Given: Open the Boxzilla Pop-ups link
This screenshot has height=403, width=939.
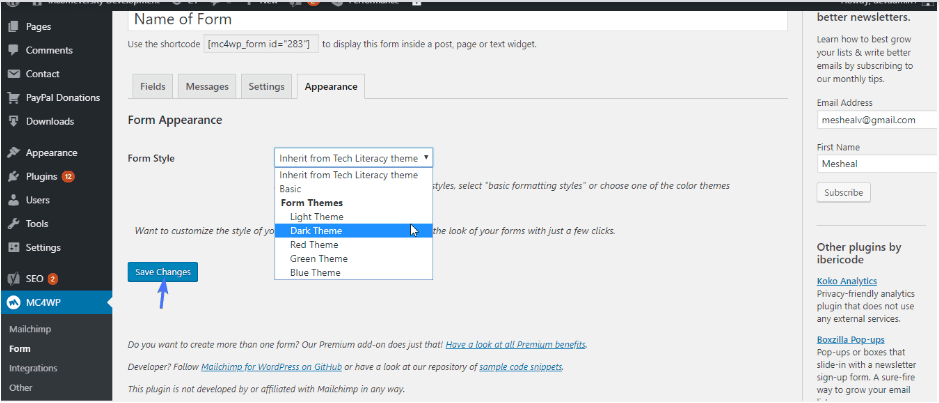Looking at the screenshot, I should [x=850, y=340].
